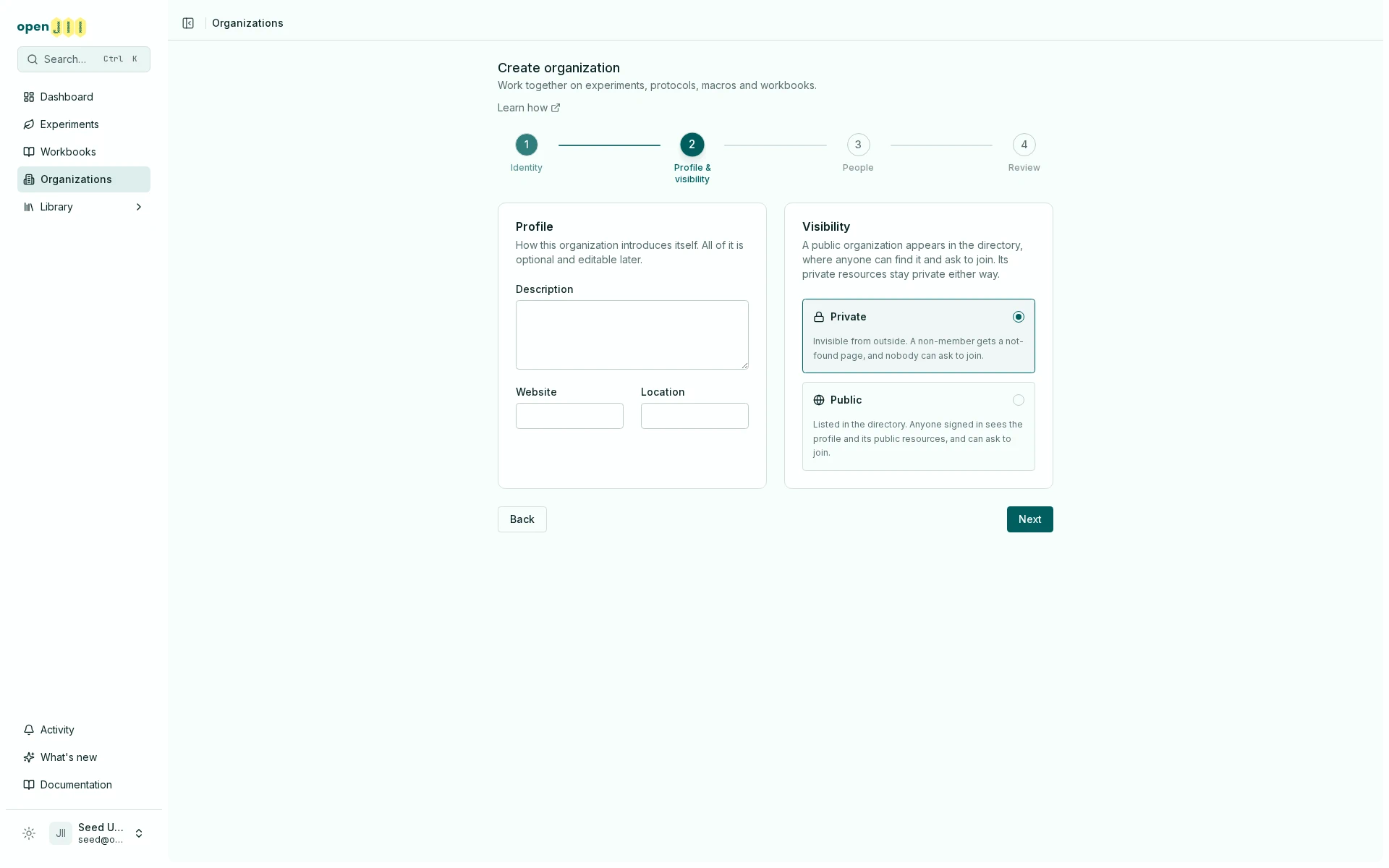
Task: Click the Workbooks book icon
Action: 29,152
